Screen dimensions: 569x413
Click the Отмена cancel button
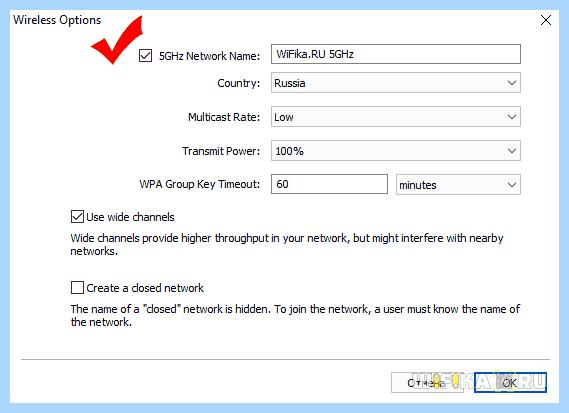point(427,383)
